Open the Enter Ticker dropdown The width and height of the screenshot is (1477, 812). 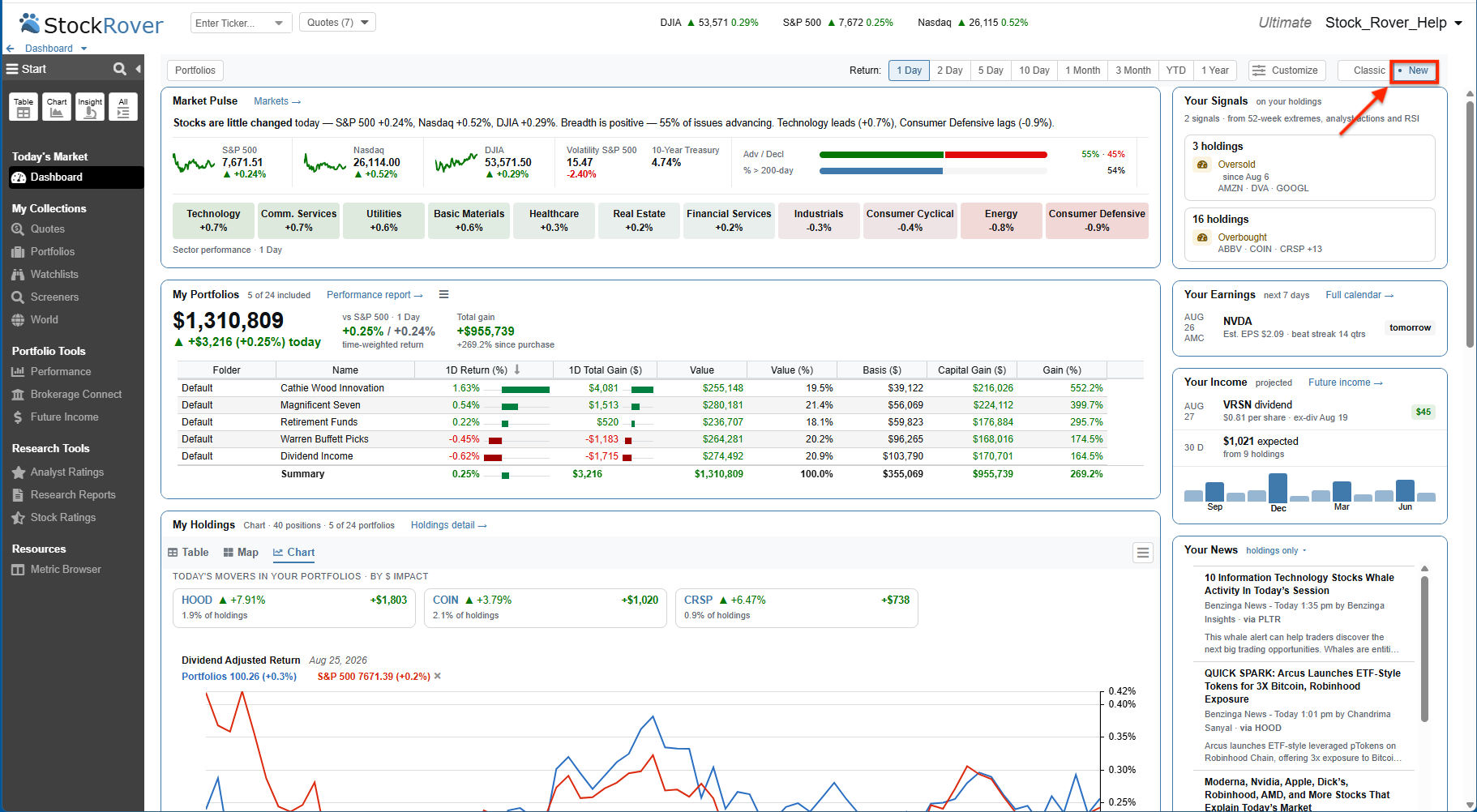[x=279, y=23]
